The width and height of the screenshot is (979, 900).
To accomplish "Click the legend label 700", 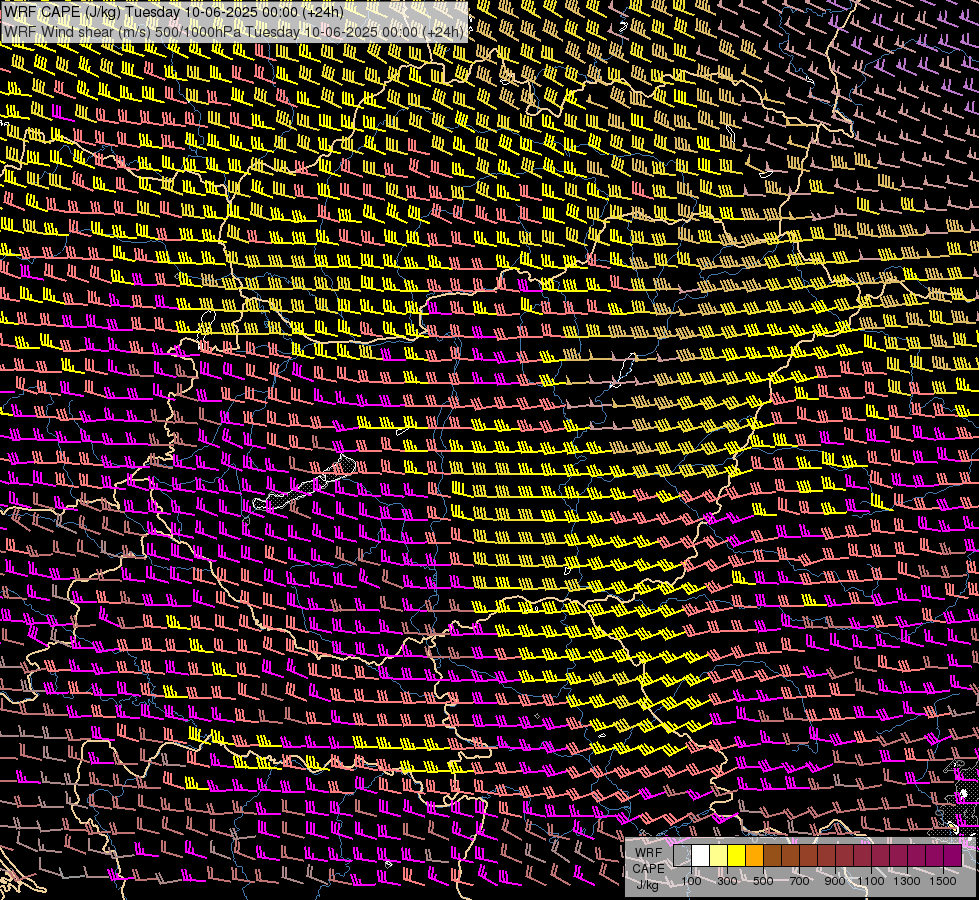I will coord(799,881).
